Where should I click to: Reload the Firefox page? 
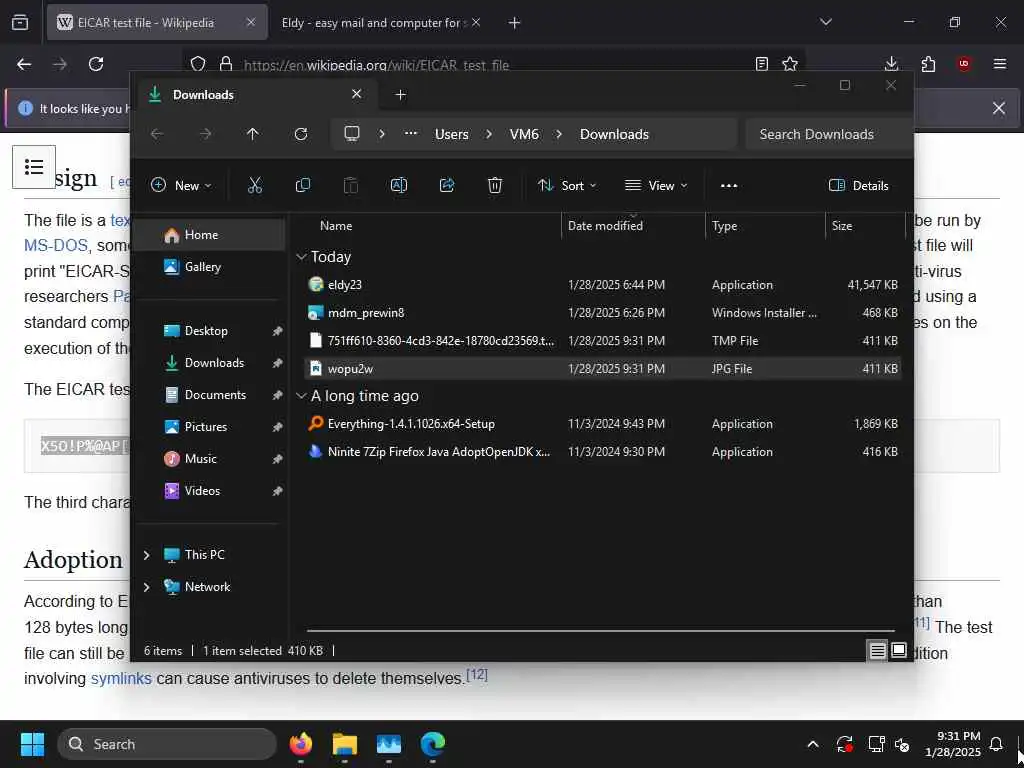(96, 64)
